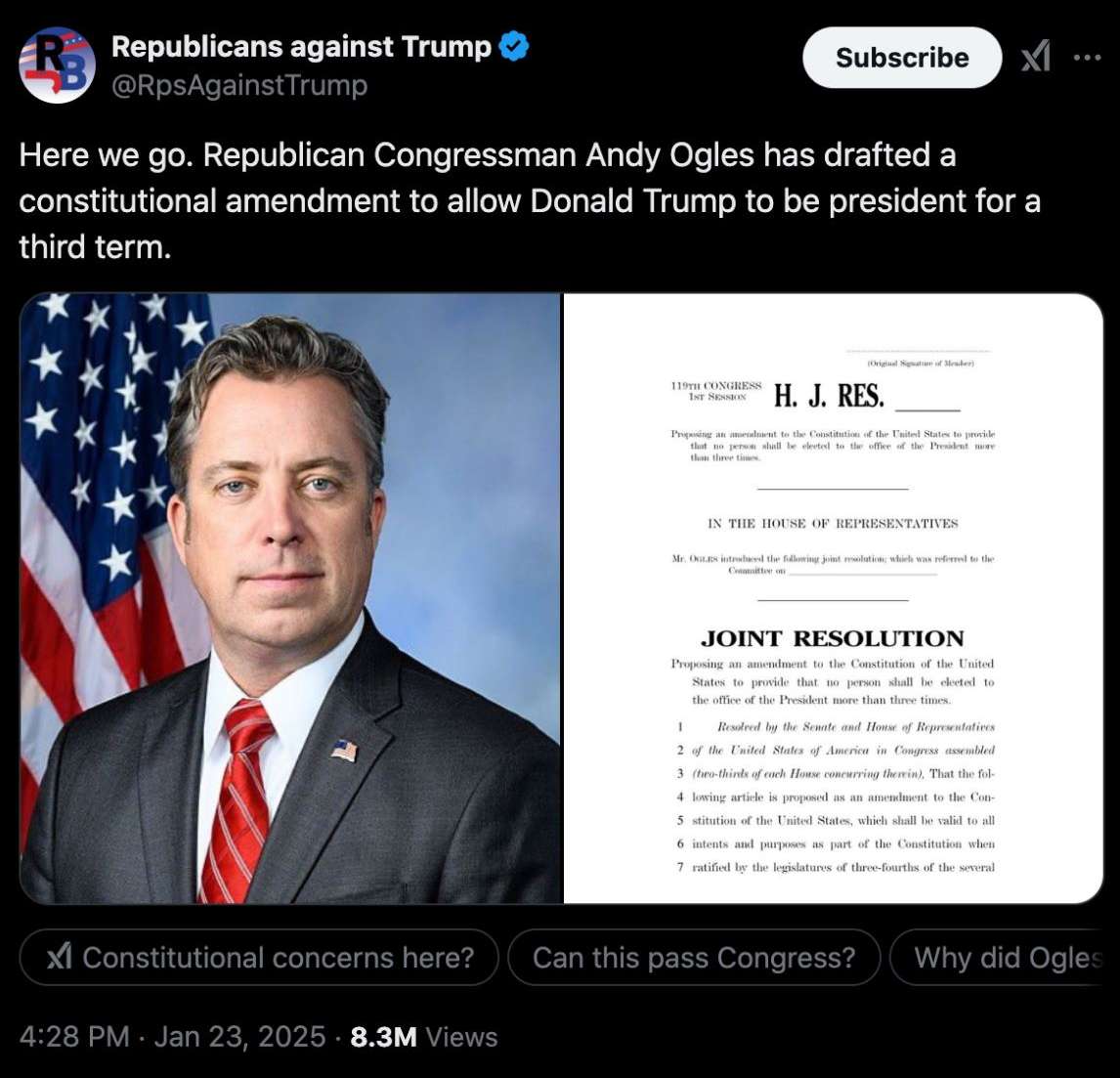
Task: Open the Republicans against Trump profile avatar
Action: coord(57,65)
